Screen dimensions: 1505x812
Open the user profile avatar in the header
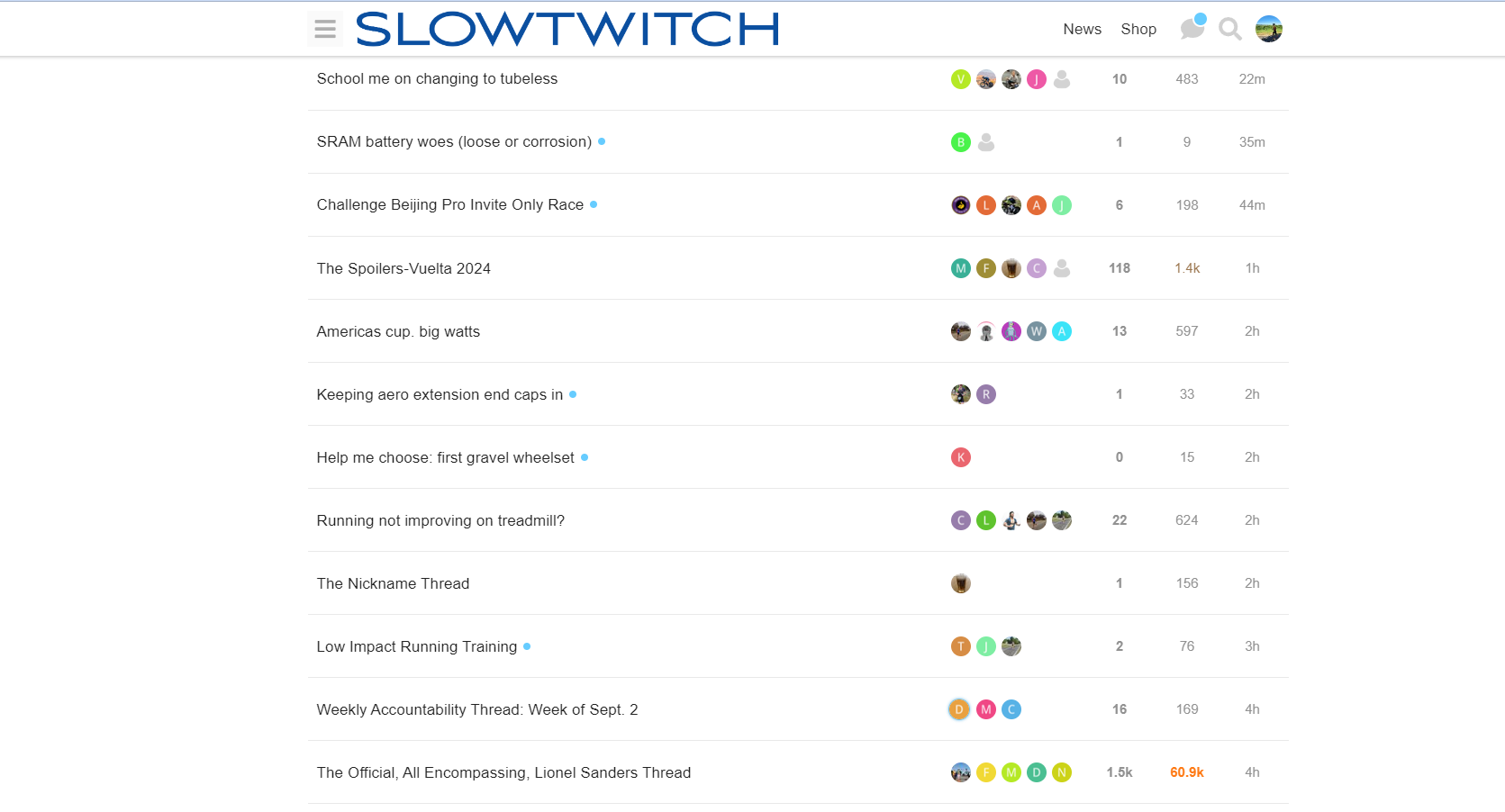tap(1268, 29)
